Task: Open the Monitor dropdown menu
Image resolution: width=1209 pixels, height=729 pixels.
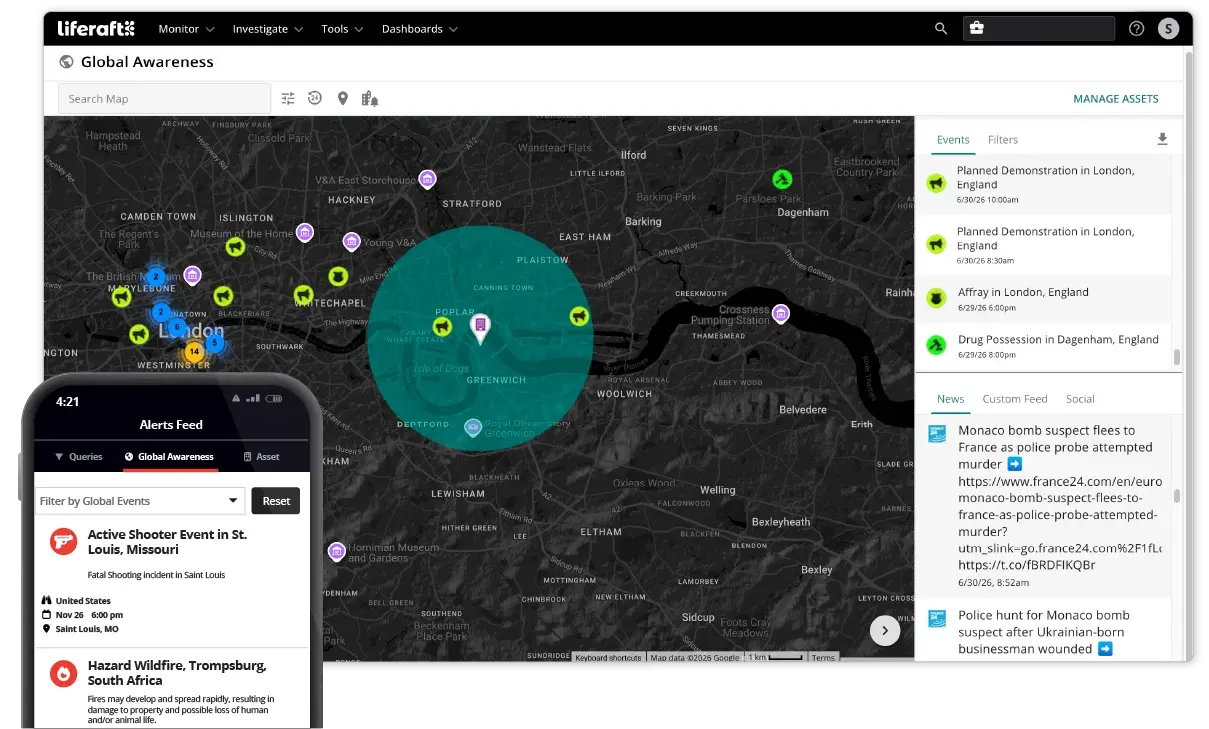Action: pos(186,29)
